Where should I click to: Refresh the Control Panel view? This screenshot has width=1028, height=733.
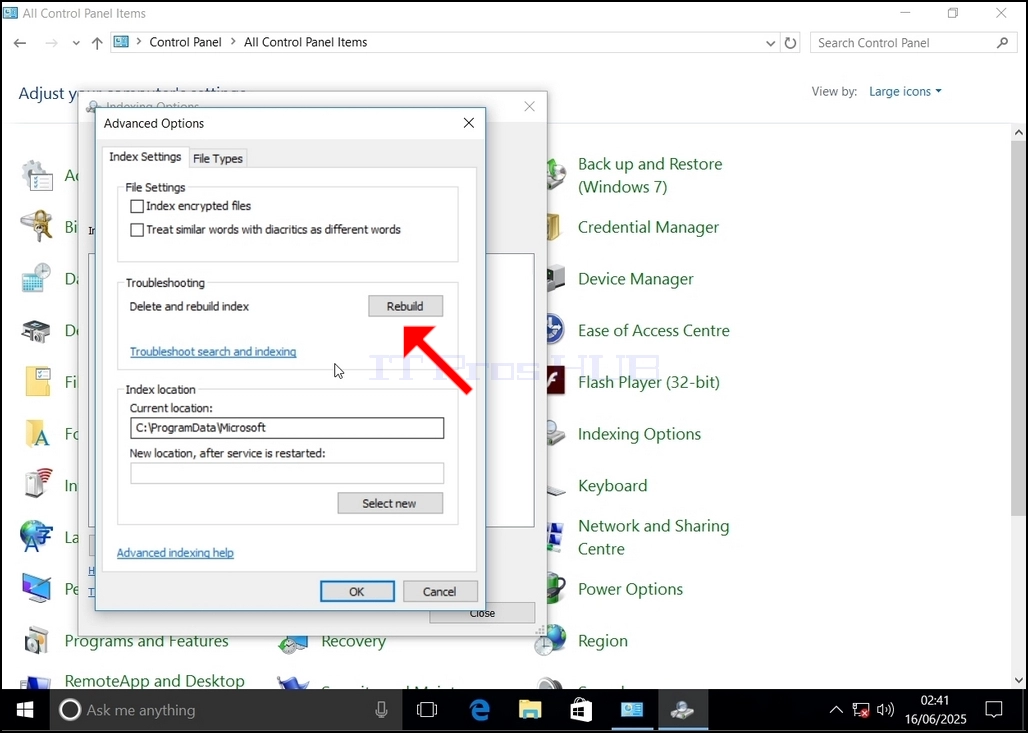[791, 43]
